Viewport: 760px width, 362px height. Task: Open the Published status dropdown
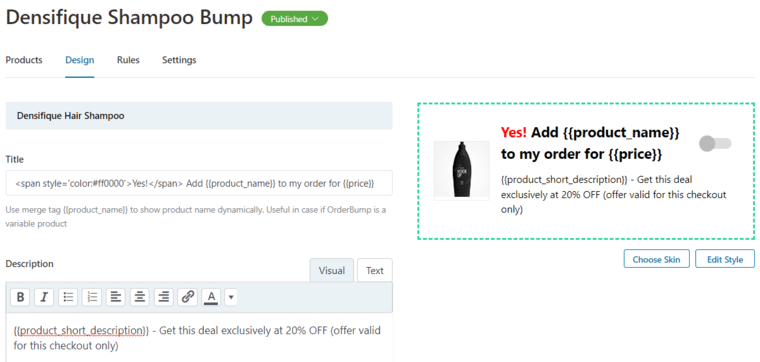(x=295, y=19)
